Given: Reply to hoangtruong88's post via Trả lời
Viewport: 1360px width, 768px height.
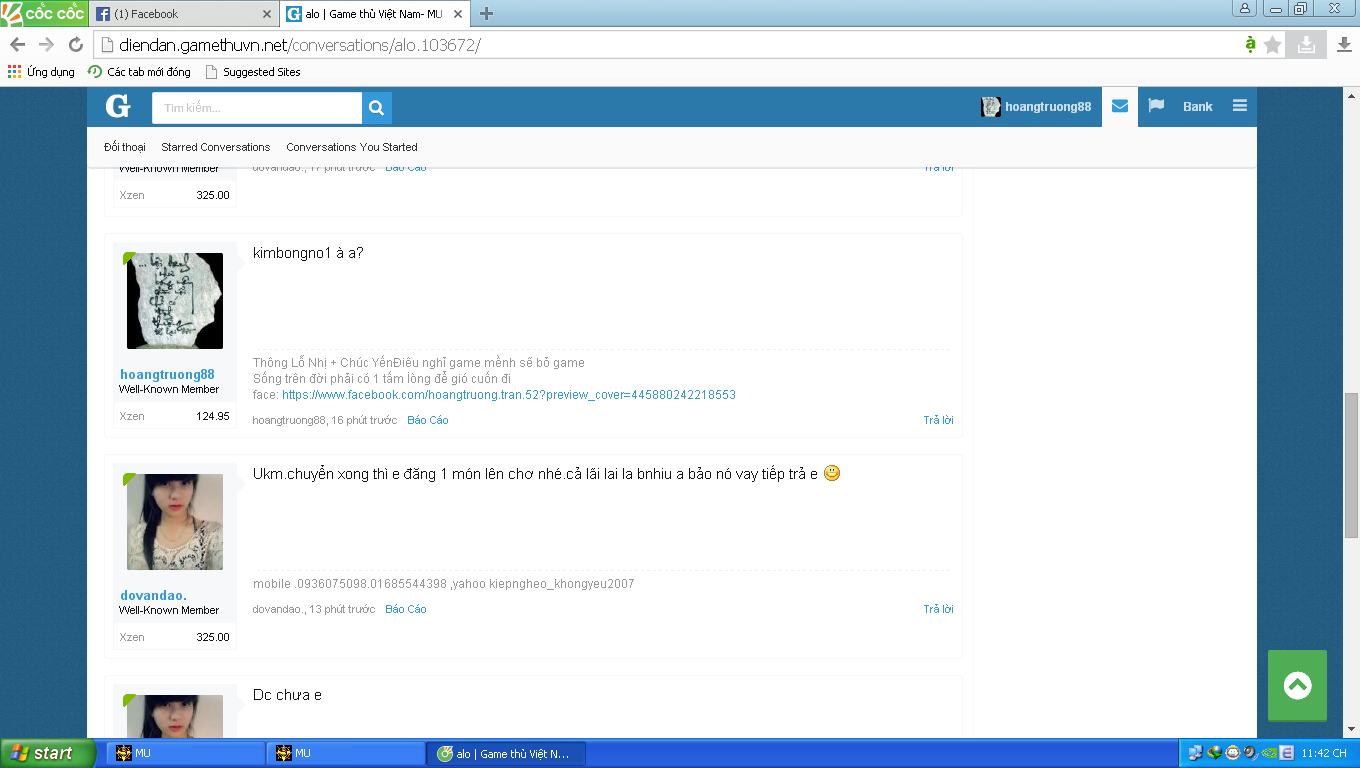Looking at the screenshot, I should coord(938,420).
